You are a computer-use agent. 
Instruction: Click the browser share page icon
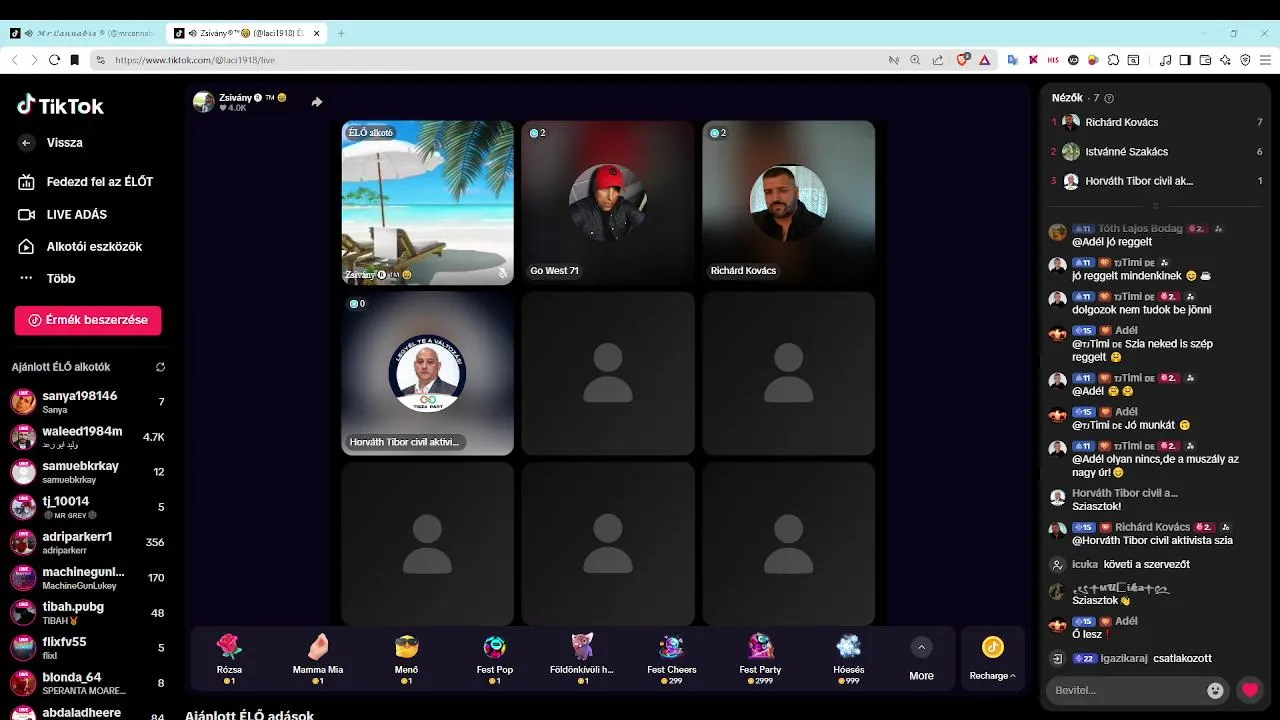pos(937,60)
